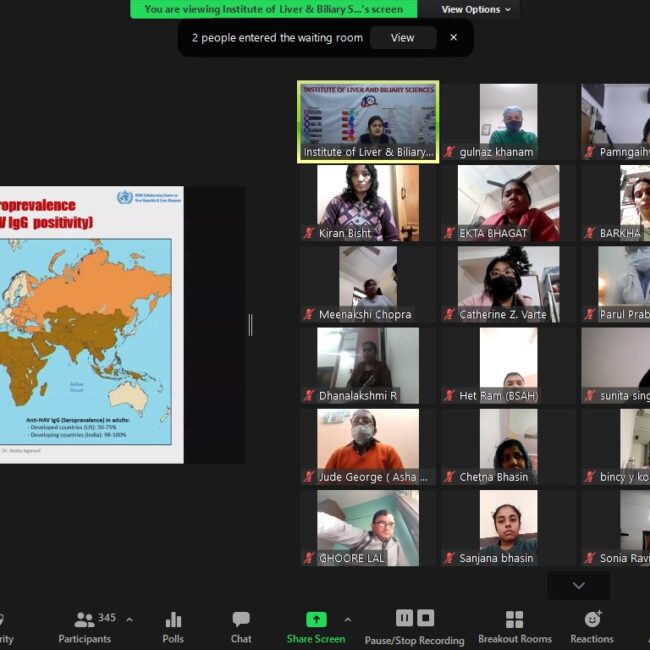Click the divider handle beside shared slide
The image size is (650, 650).
pyautogui.click(x=250, y=324)
